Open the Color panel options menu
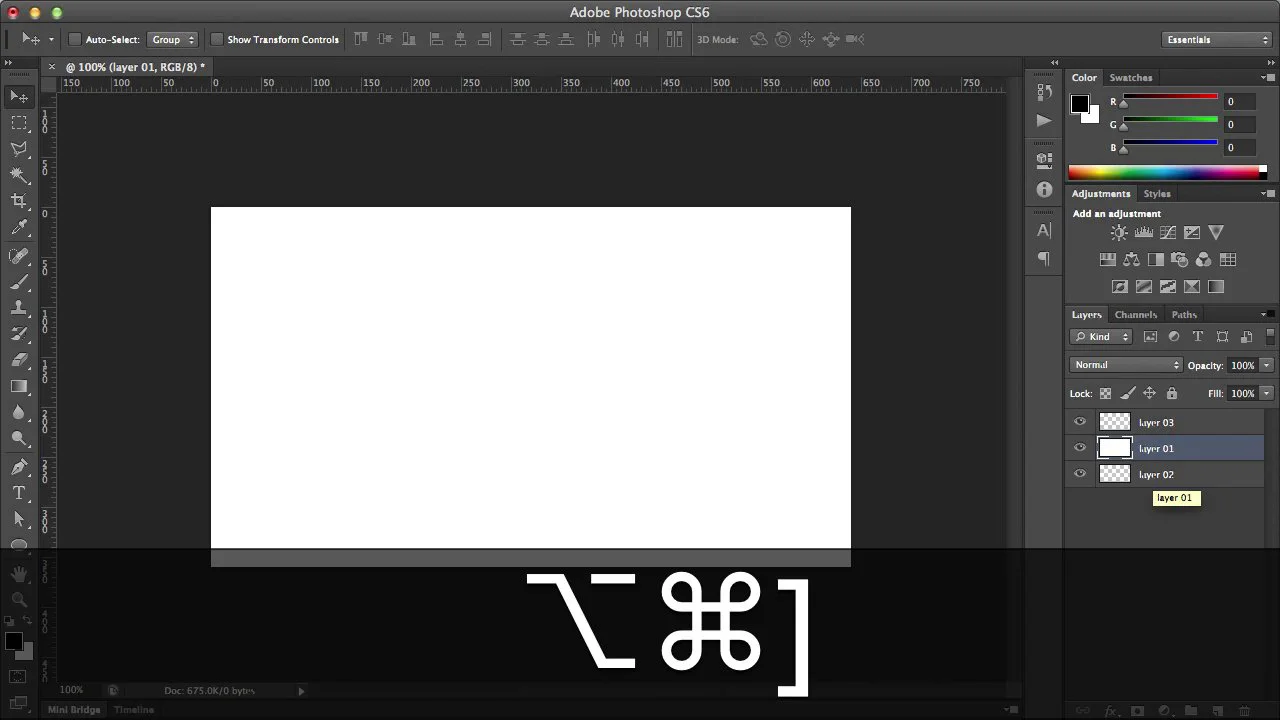The width and height of the screenshot is (1280, 720). tap(1266, 78)
